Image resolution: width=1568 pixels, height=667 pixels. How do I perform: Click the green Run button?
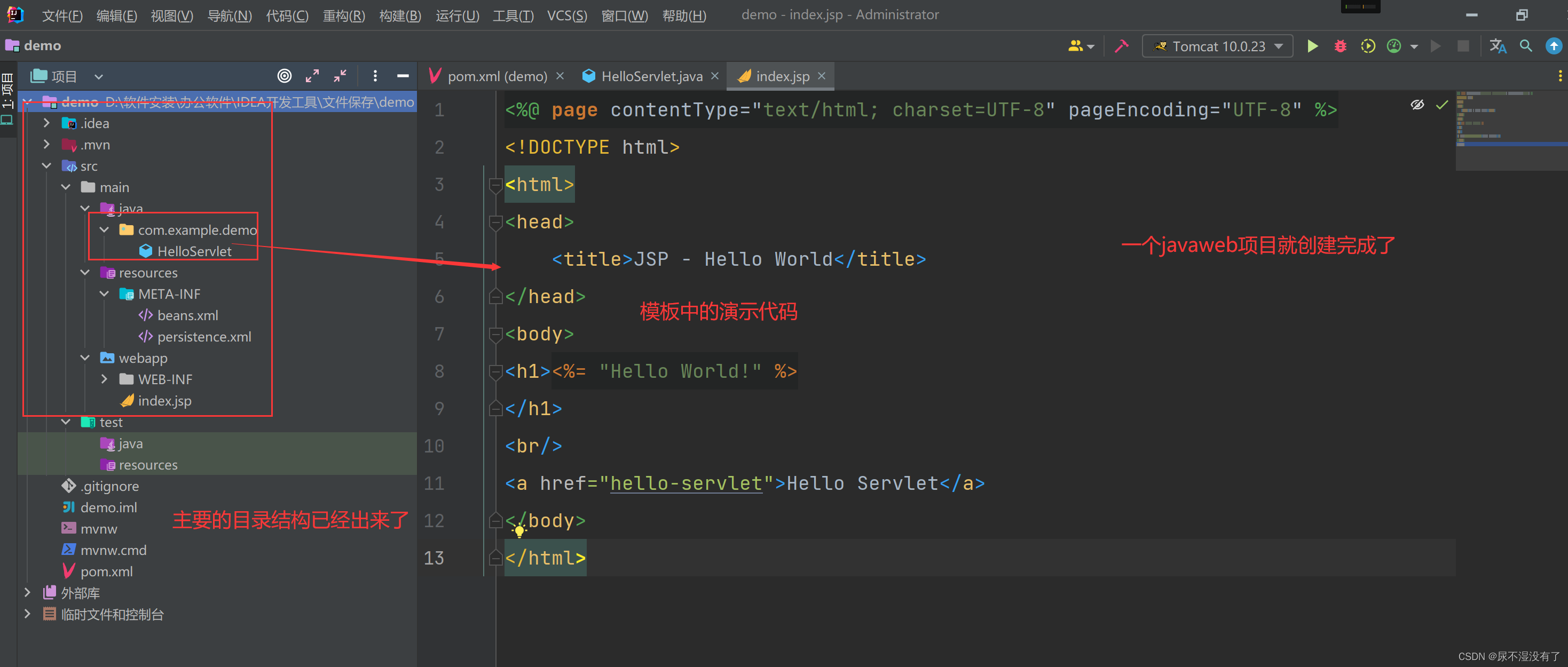tap(1312, 46)
